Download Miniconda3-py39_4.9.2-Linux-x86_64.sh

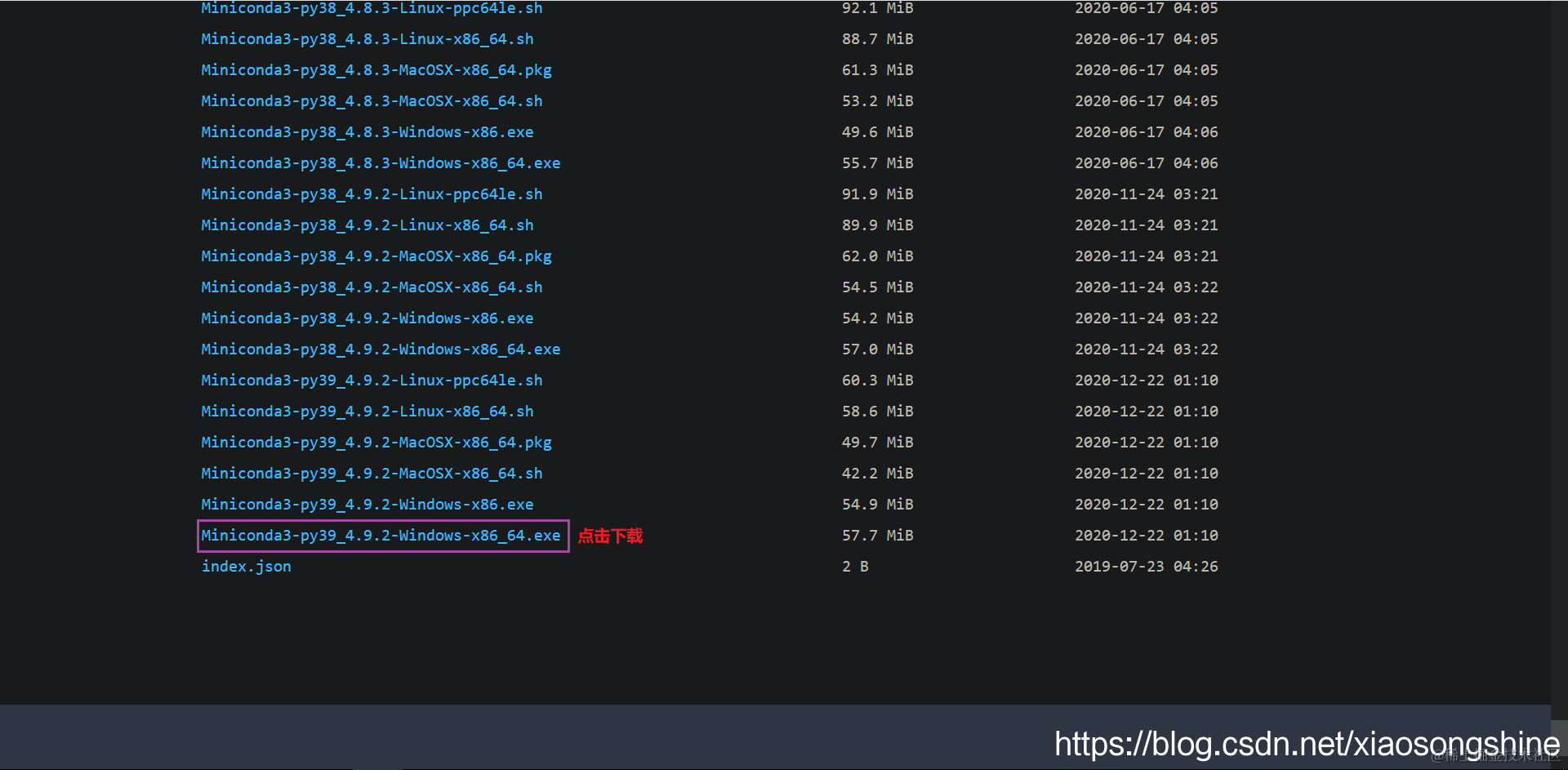367,412
